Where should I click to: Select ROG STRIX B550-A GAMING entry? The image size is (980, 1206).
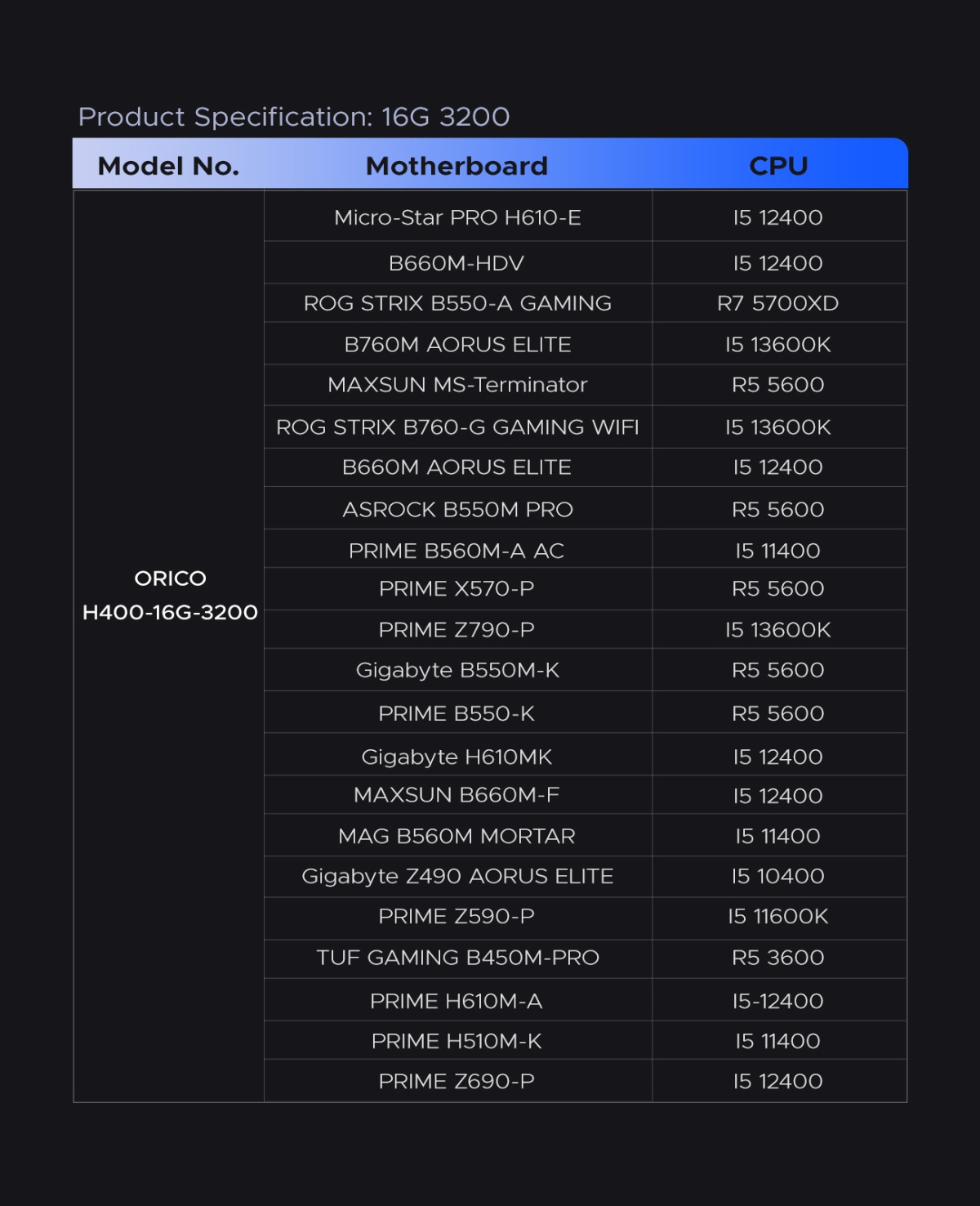(x=457, y=303)
